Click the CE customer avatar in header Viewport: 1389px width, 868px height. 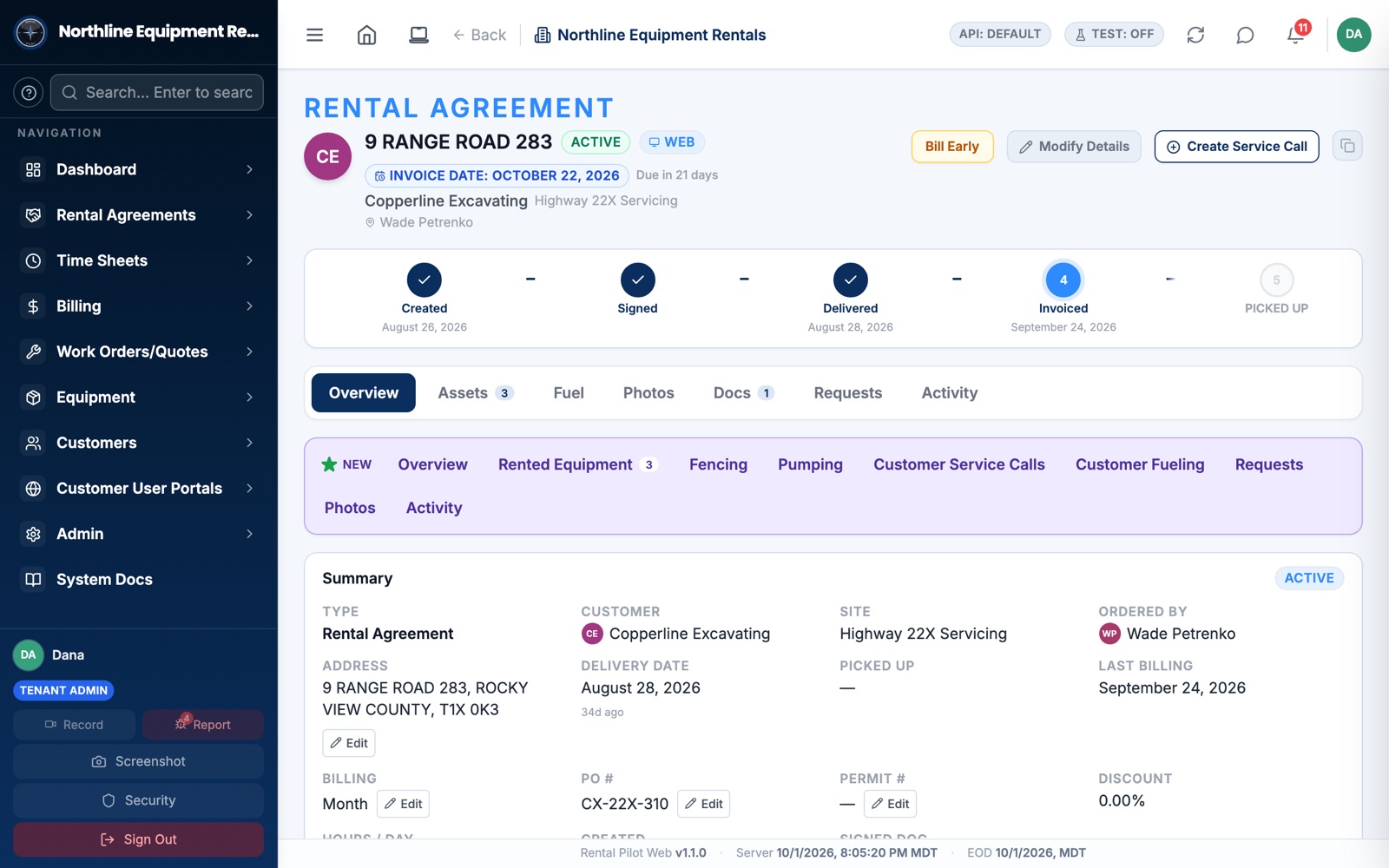click(x=327, y=156)
